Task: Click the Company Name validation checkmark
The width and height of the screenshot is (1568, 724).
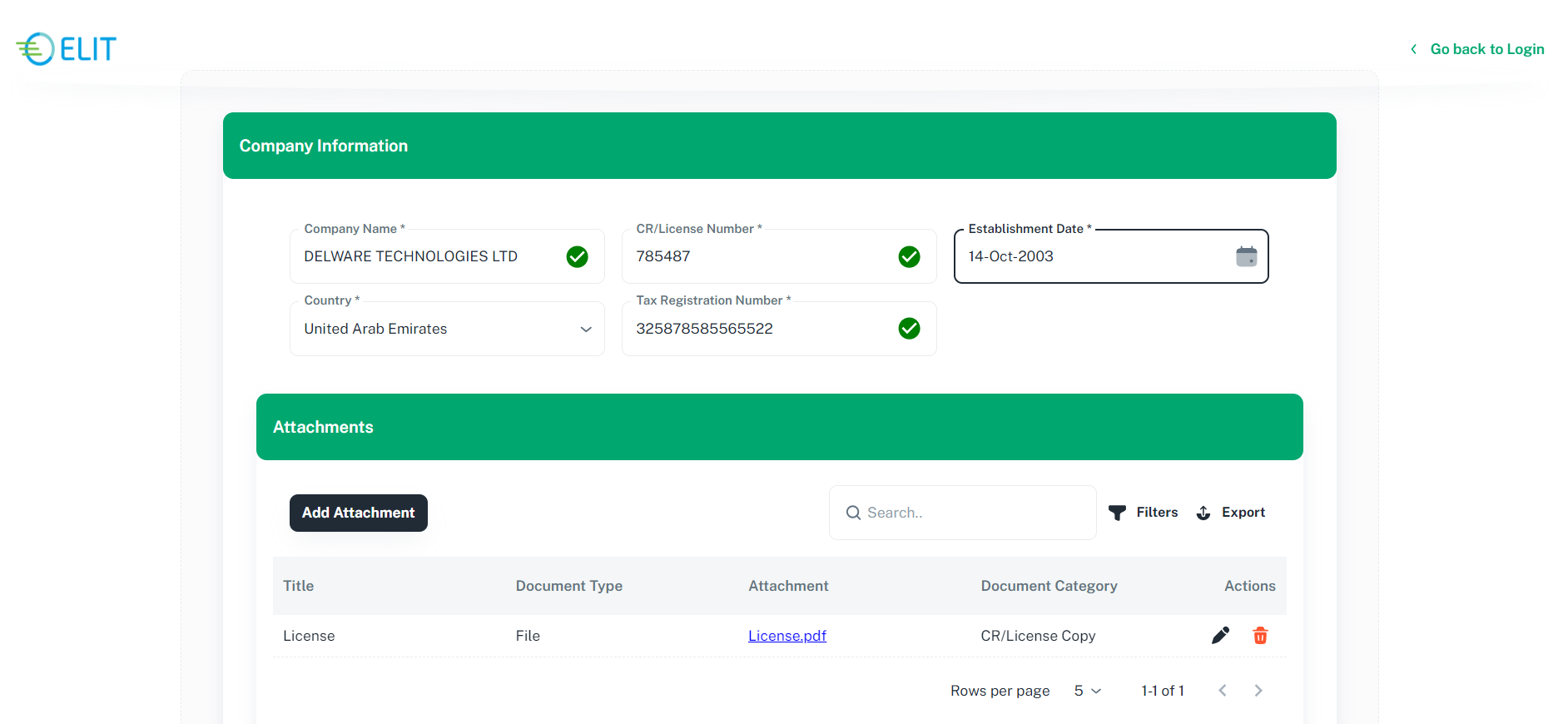Action: pos(577,256)
